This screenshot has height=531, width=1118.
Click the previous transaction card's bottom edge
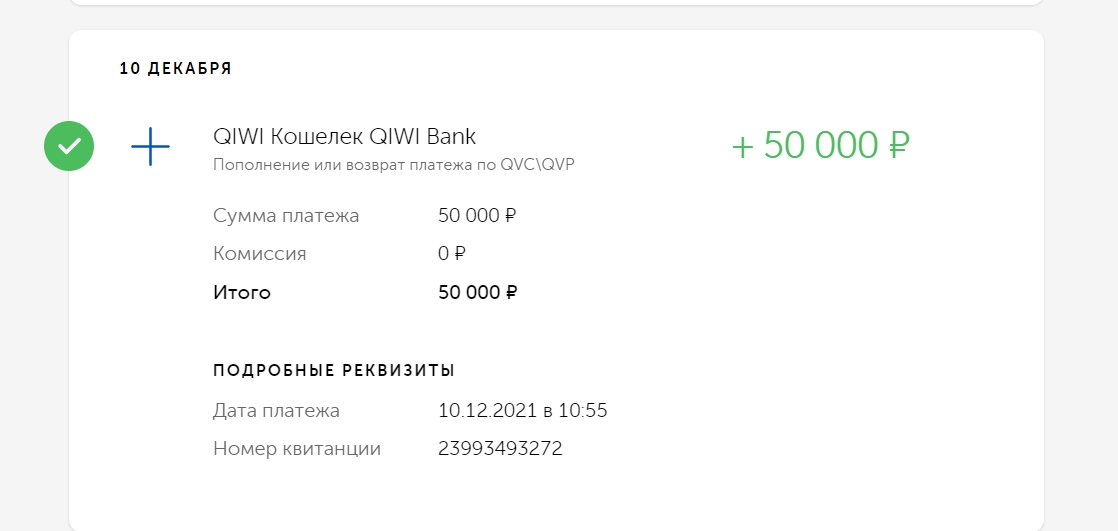point(556,2)
